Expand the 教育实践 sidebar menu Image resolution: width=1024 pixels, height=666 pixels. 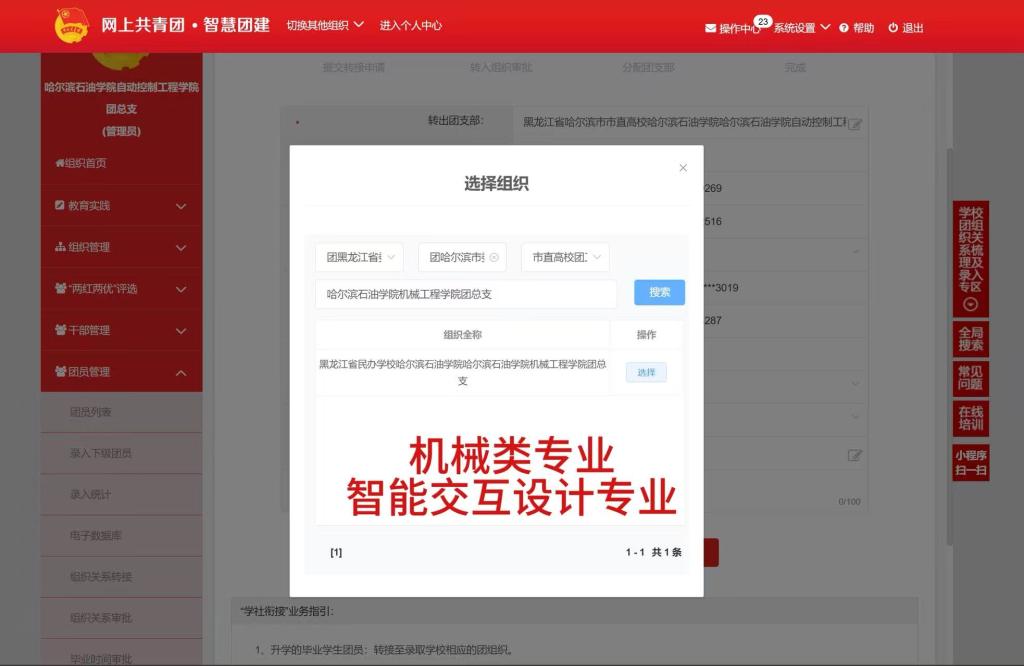(x=121, y=206)
